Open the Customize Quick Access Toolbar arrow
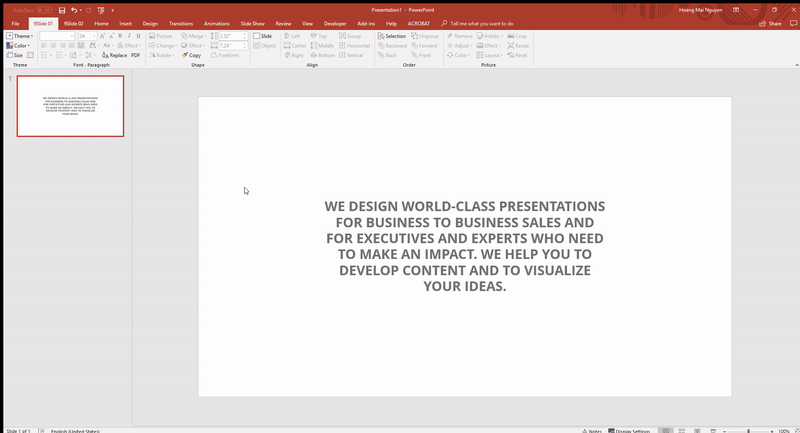The height and width of the screenshot is (433, 800). pos(113,10)
